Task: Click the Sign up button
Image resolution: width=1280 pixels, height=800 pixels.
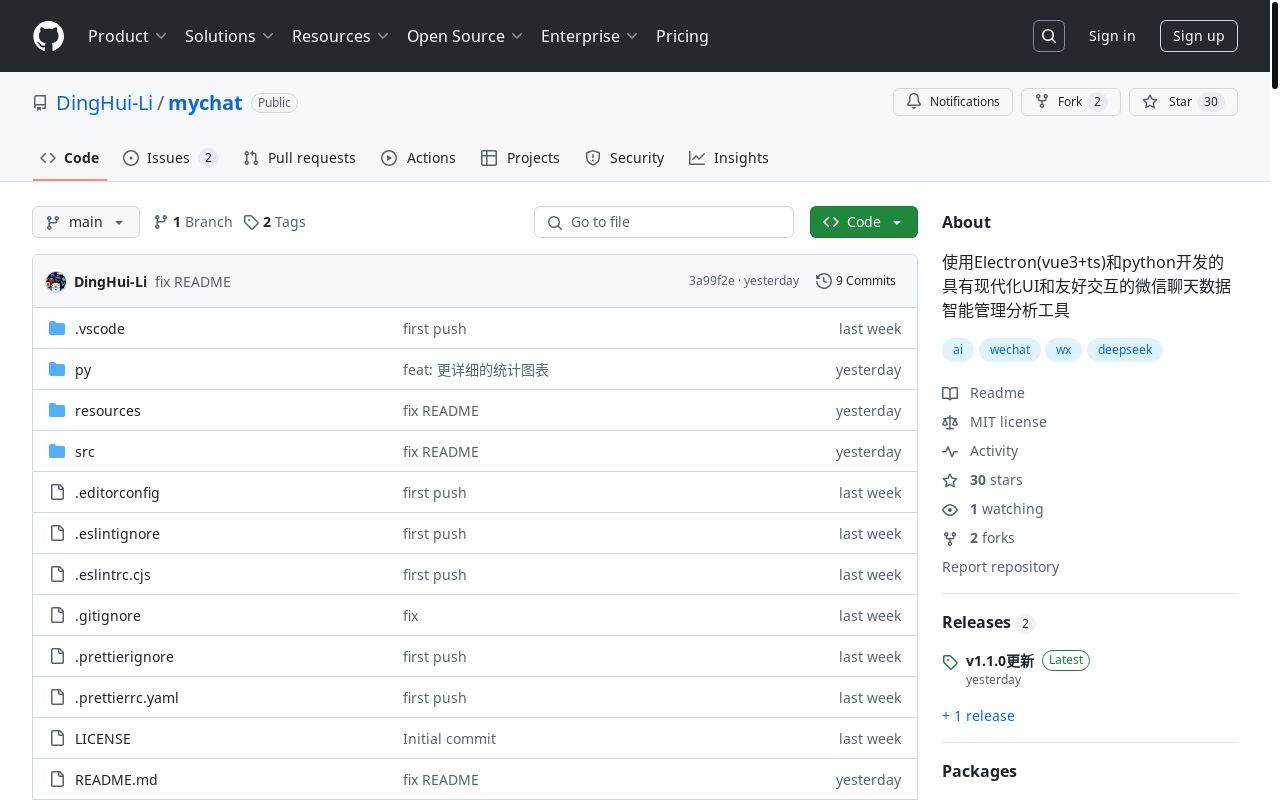Action: coord(1198,36)
